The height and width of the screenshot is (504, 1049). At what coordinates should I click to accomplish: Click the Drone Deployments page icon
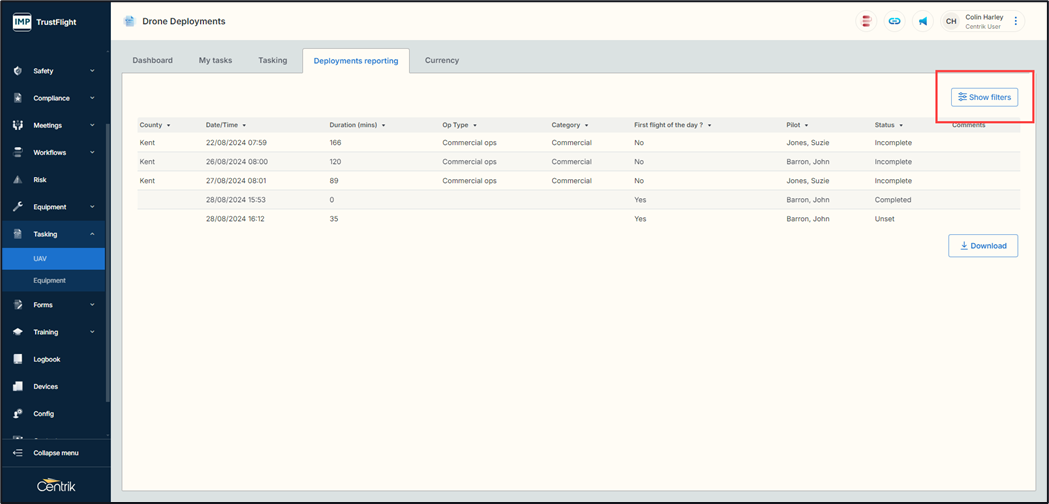pyautogui.click(x=129, y=21)
